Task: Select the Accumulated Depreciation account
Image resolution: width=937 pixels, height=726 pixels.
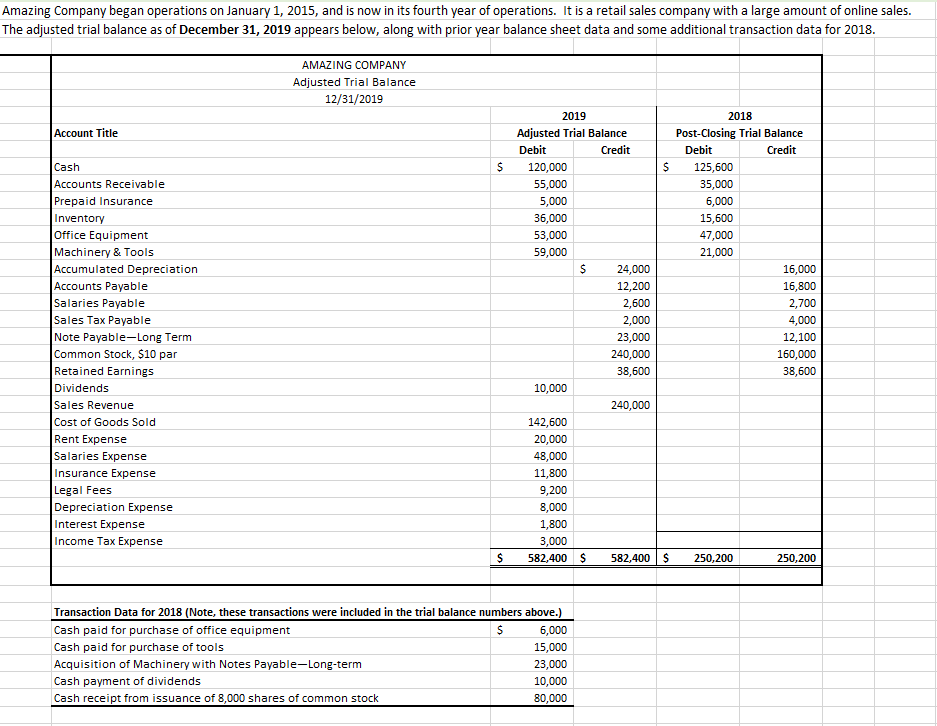Action: (124, 269)
